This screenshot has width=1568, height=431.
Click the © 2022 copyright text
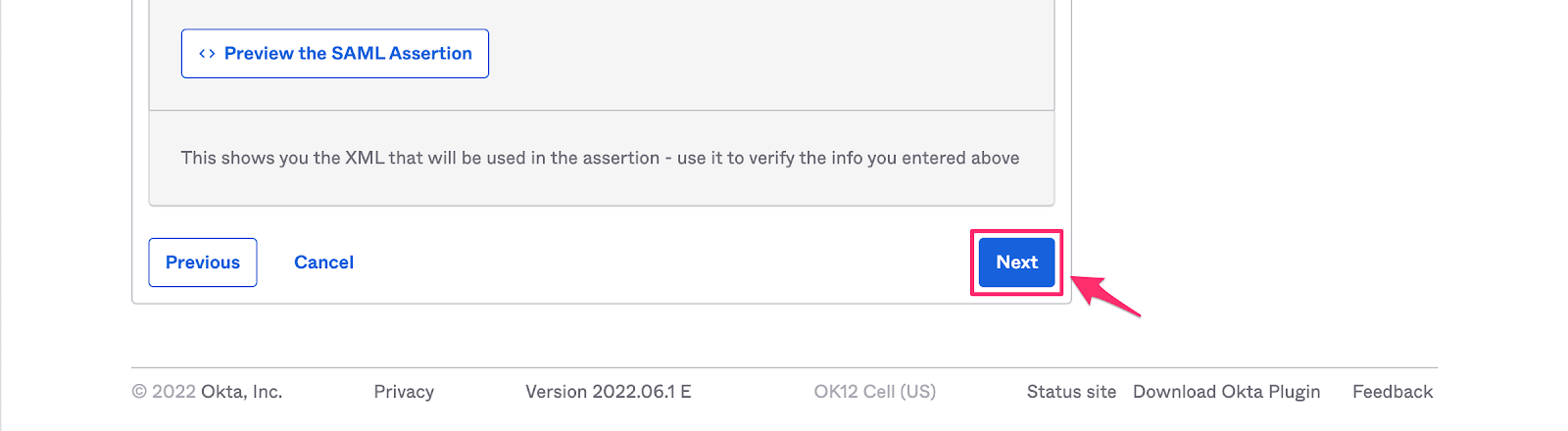pyautogui.click(x=164, y=392)
